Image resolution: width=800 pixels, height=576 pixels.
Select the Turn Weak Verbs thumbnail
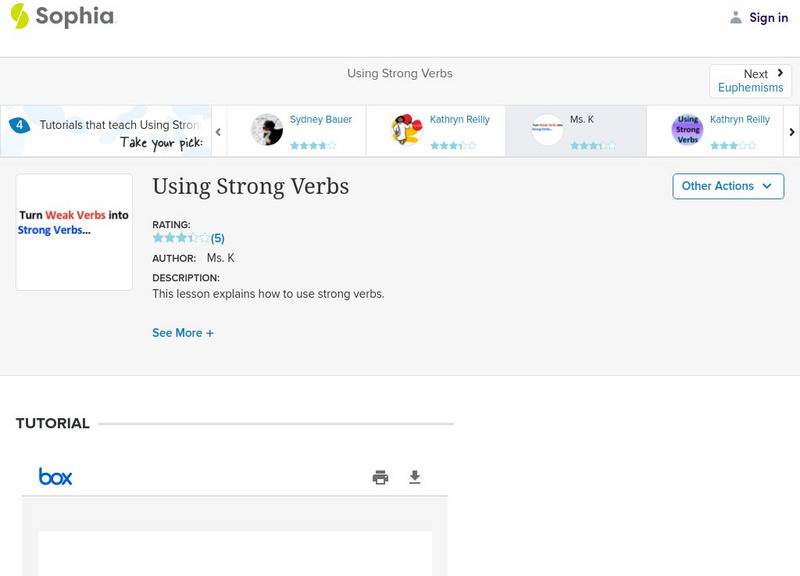pos(74,231)
